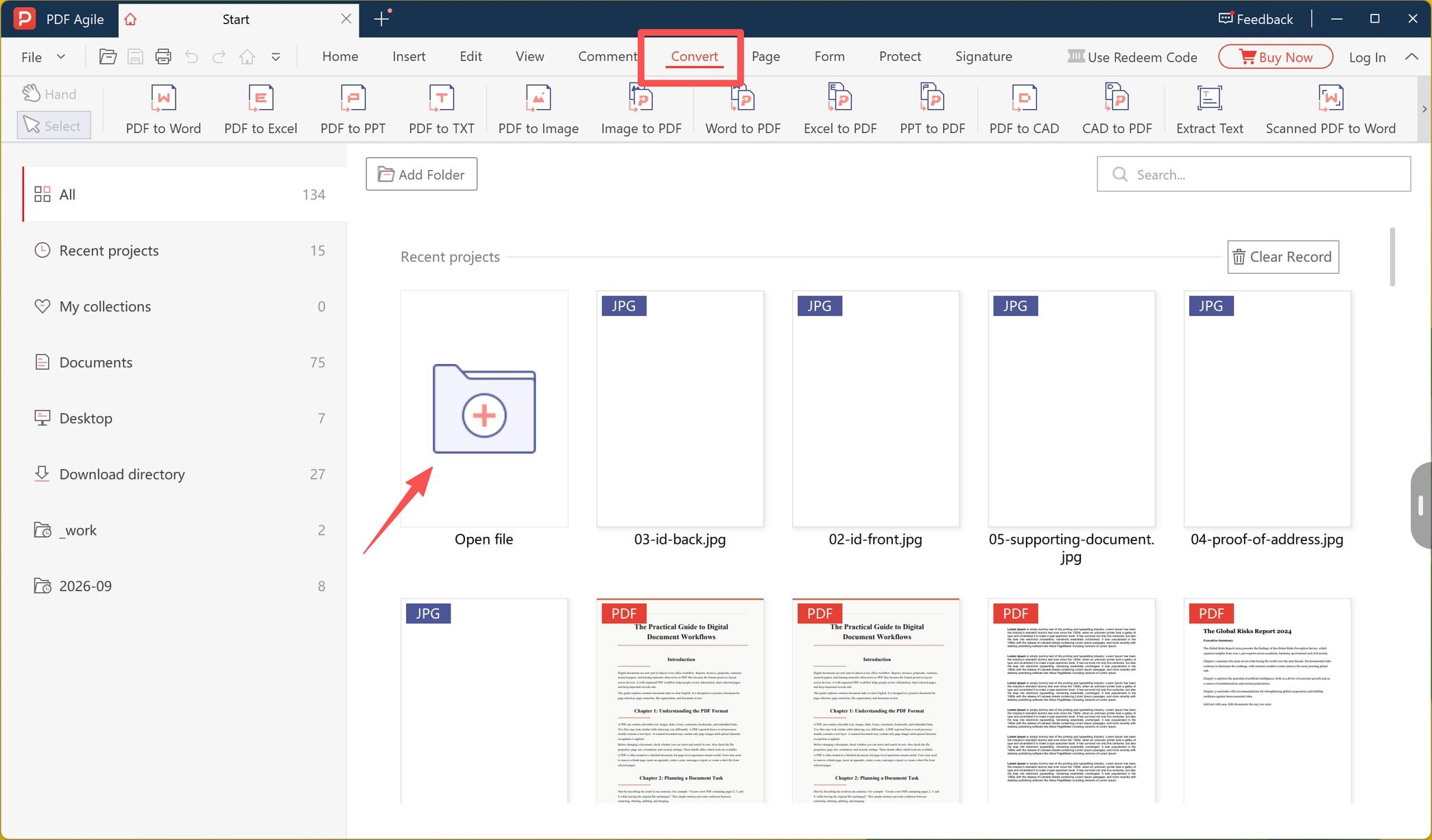Click the Add Folder button
Image resolution: width=1432 pixels, height=840 pixels.
coord(422,174)
